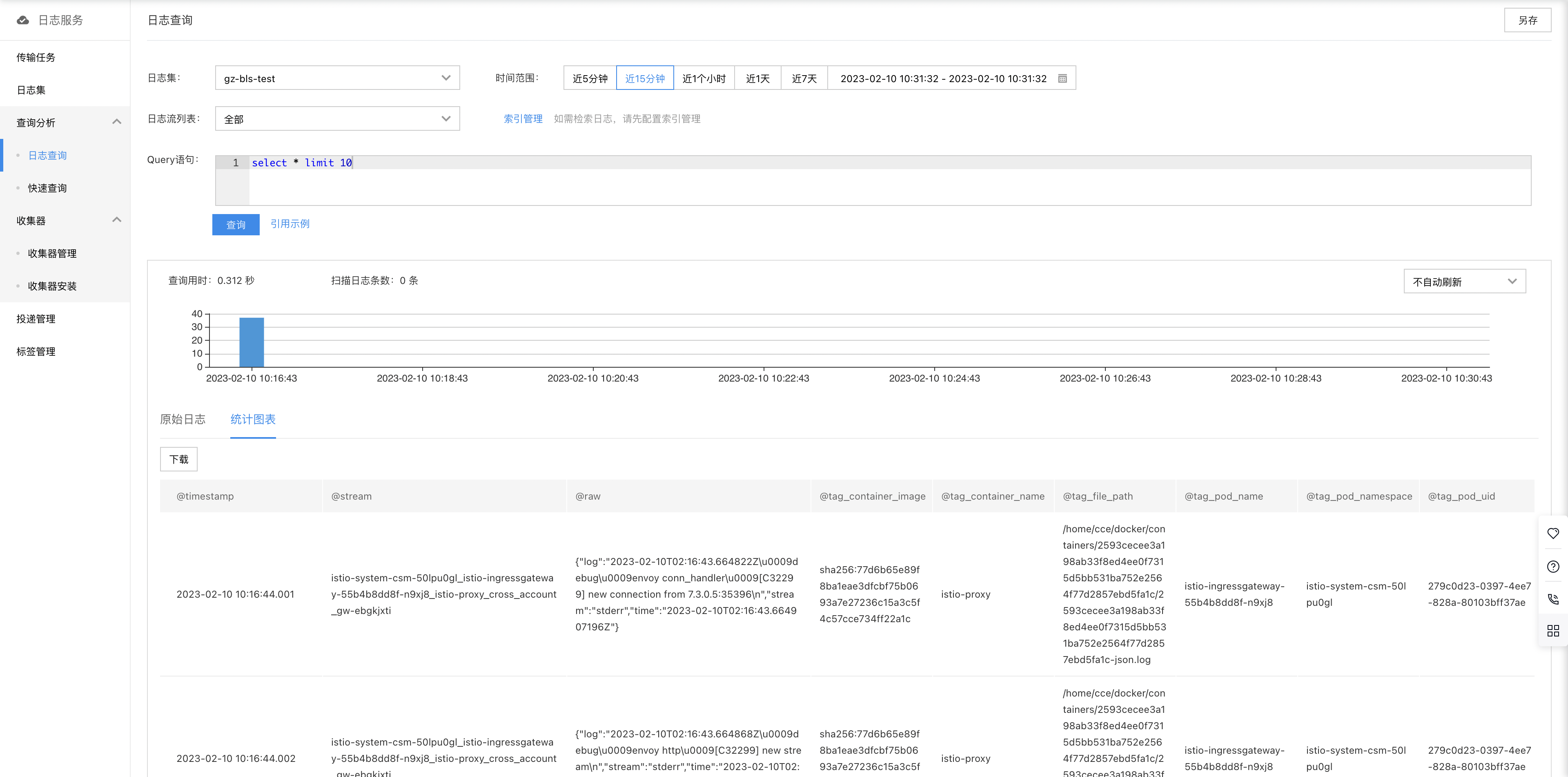Click 查询用时 0.312 秒 text

click(211, 281)
